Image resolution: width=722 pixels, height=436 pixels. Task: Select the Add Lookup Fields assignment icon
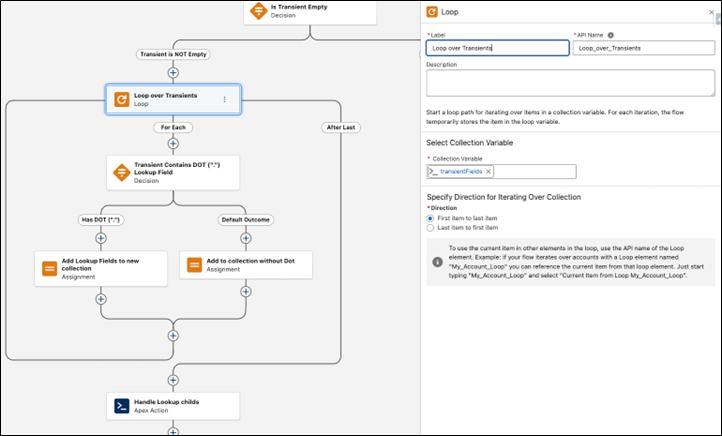click(x=50, y=268)
